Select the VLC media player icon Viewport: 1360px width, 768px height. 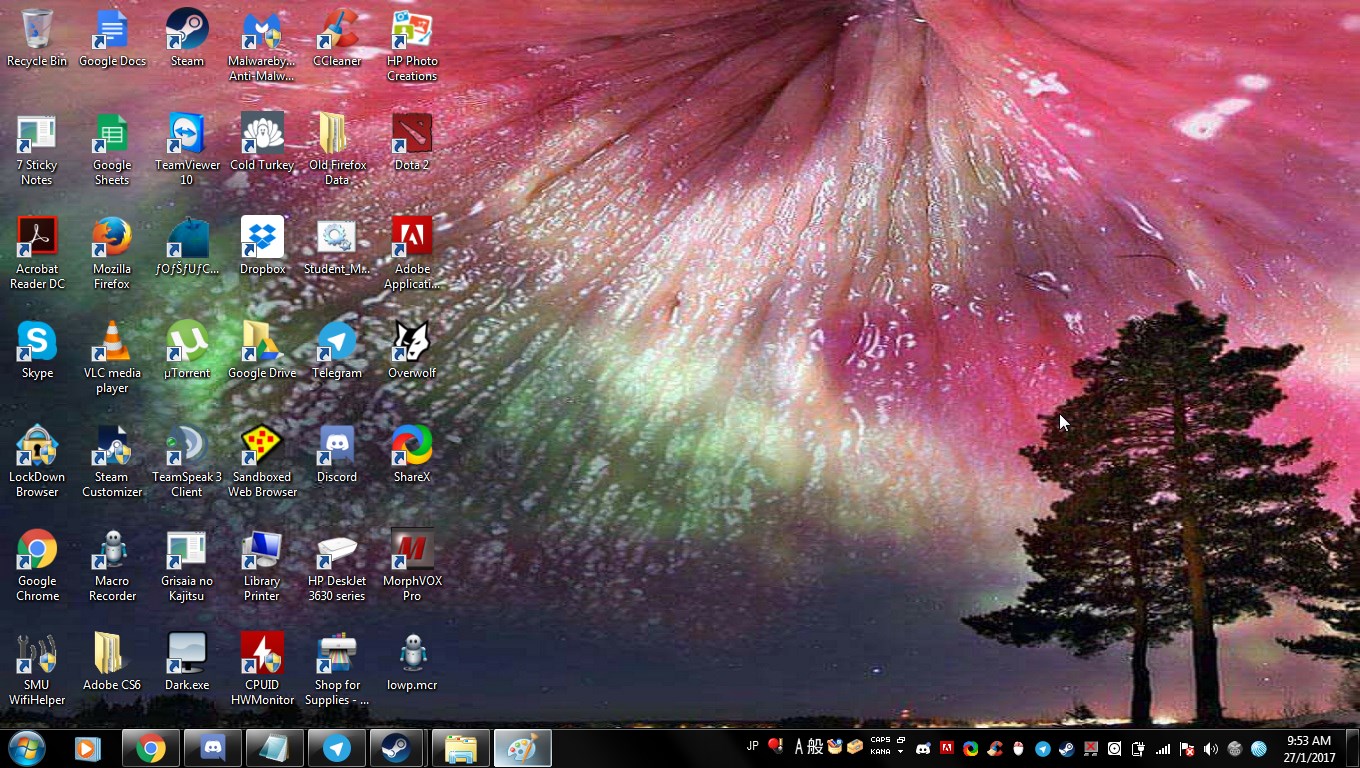(x=112, y=358)
